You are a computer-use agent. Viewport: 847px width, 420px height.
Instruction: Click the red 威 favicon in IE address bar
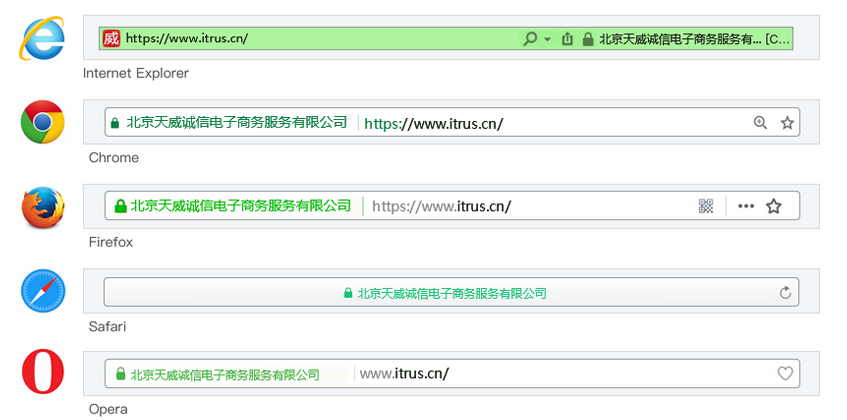[111, 39]
